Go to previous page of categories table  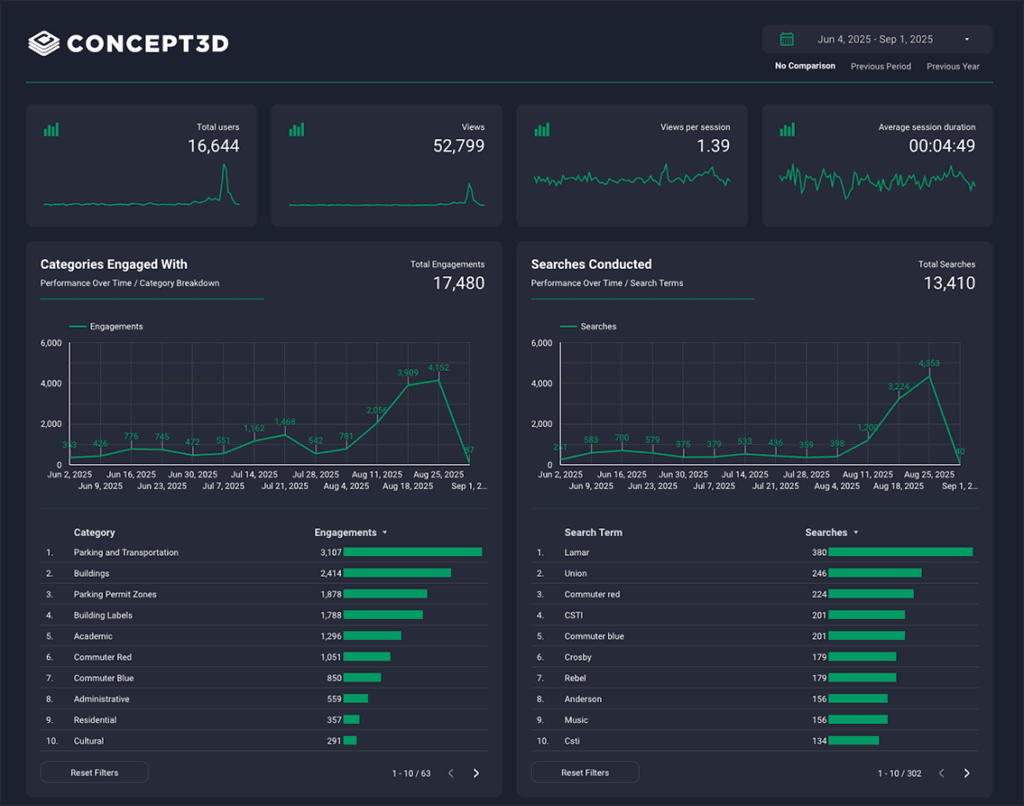(451, 773)
